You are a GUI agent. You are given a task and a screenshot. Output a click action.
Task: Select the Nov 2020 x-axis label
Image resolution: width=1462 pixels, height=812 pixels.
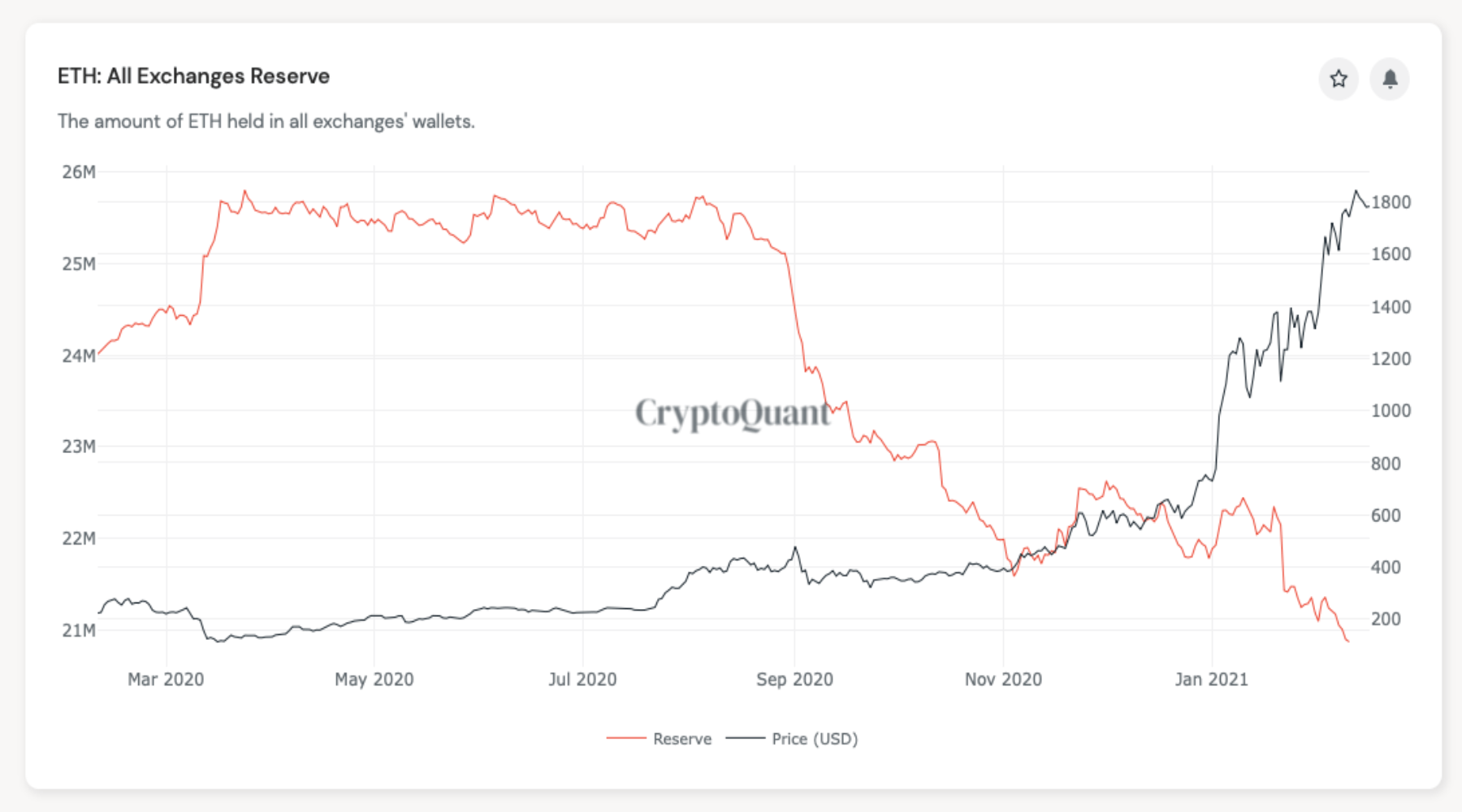click(x=1003, y=680)
